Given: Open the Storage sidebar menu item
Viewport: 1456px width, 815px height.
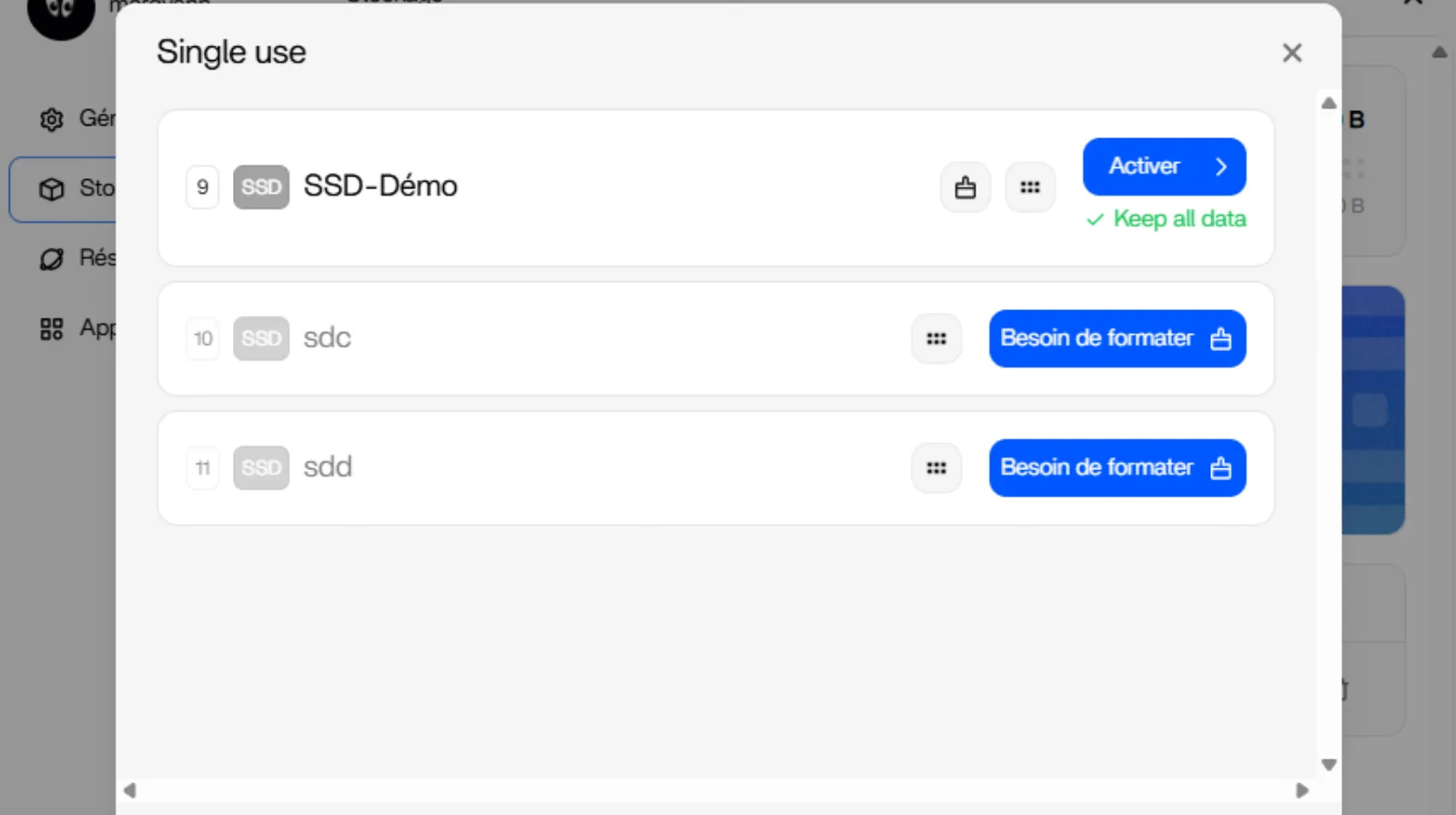Looking at the screenshot, I should pos(64,188).
